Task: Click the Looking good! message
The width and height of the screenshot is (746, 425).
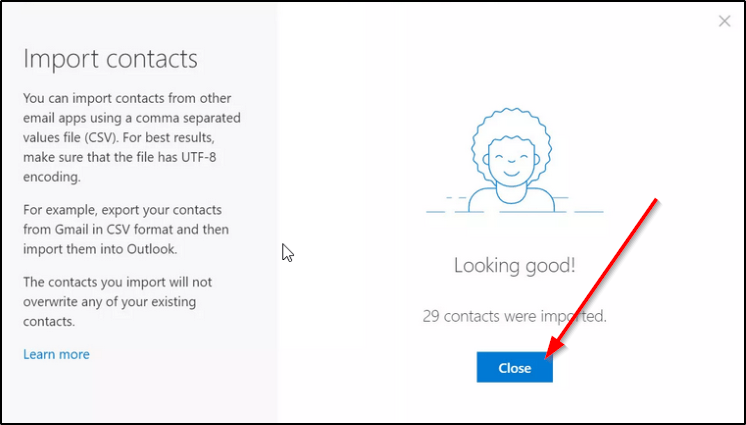Action: coord(514,266)
